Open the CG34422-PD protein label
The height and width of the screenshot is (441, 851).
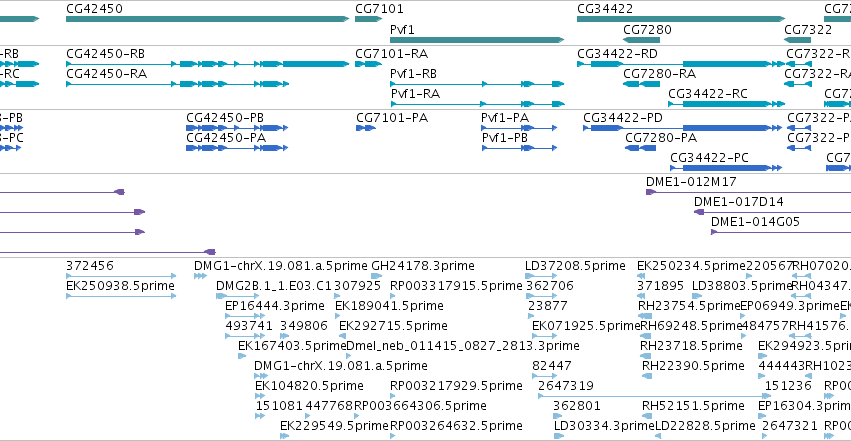point(623,118)
